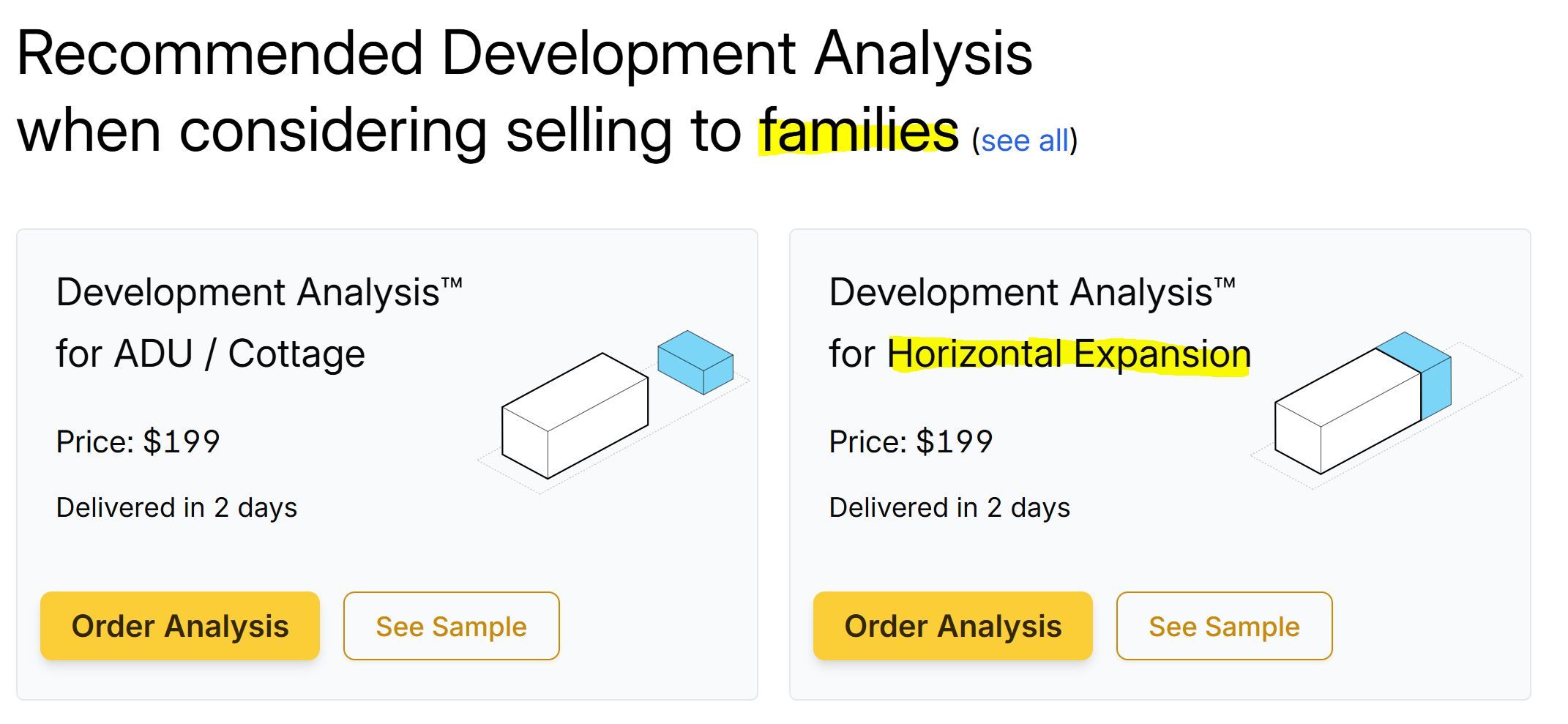1568x724 pixels.
Task: Select the 'for ADU / Cottage' title text
Action: click(x=211, y=354)
